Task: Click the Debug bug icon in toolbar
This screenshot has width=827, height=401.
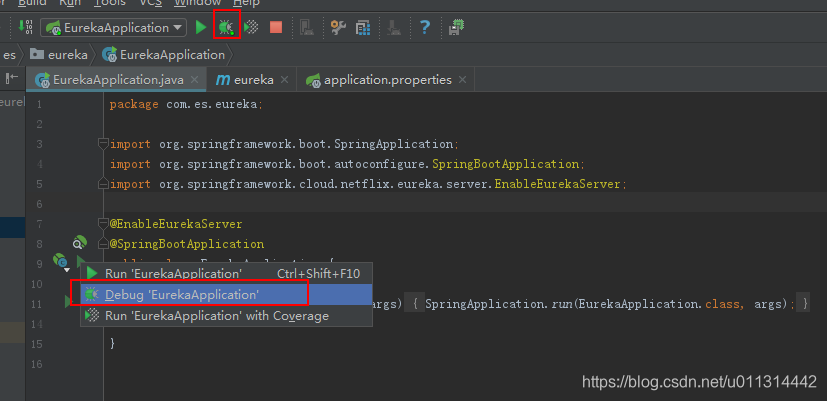Action: click(227, 27)
